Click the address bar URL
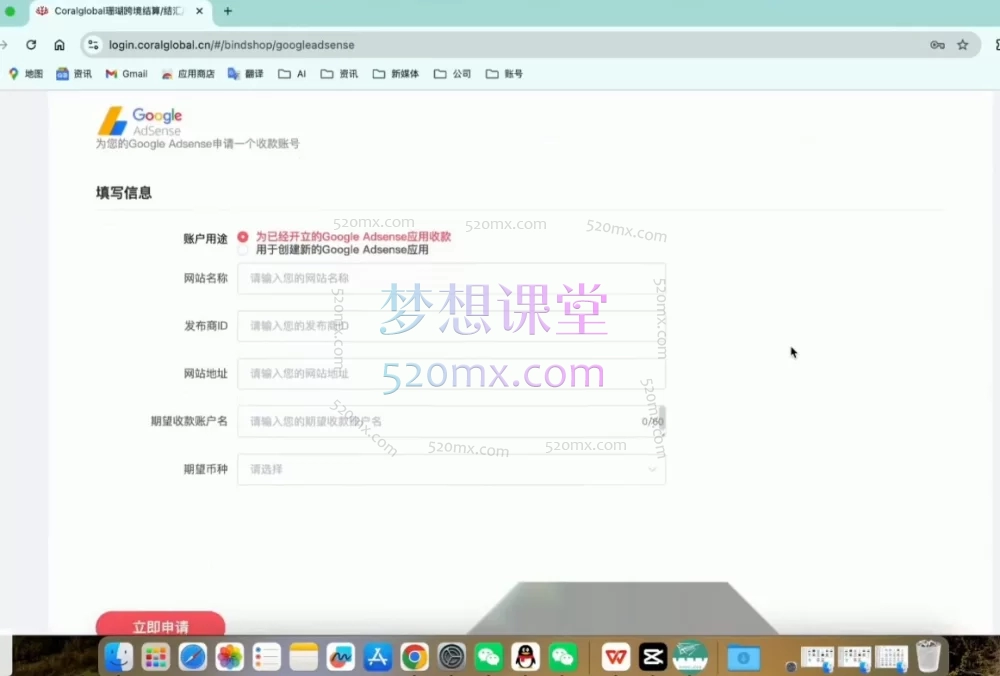 (232, 45)
